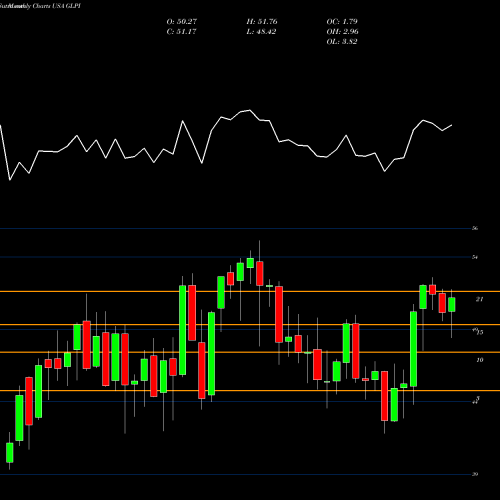
Task: Click the open price value O: 50.27
Action: pos(182,22)
